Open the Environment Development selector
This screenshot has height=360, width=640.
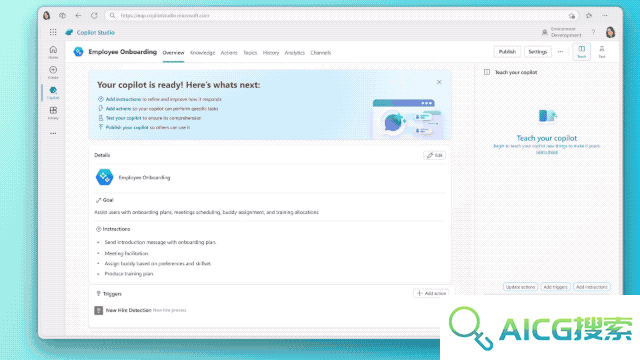coord(562,32)
